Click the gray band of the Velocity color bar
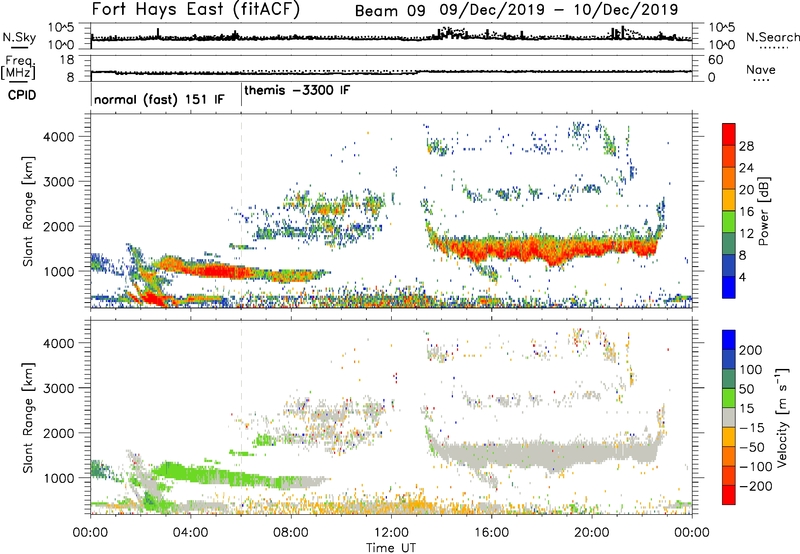Viewport: 800px width, 554px height. tap(729, 417)
